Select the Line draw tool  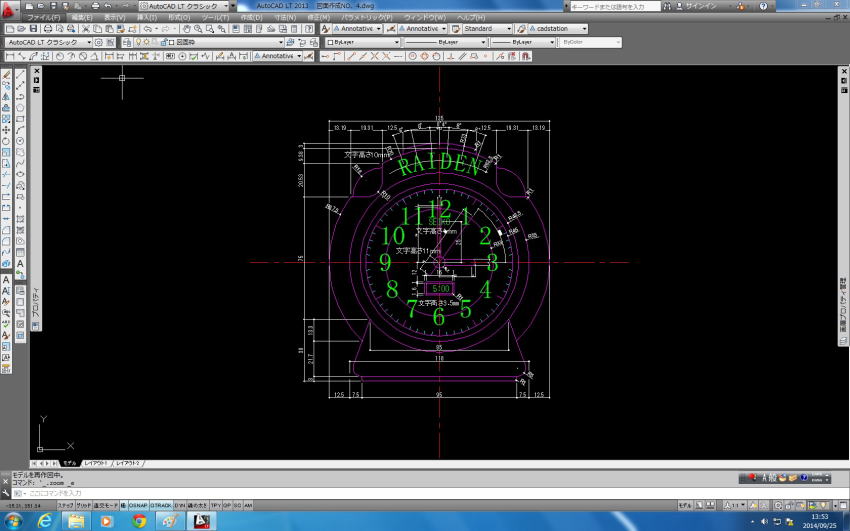click(x=21, y=74)
